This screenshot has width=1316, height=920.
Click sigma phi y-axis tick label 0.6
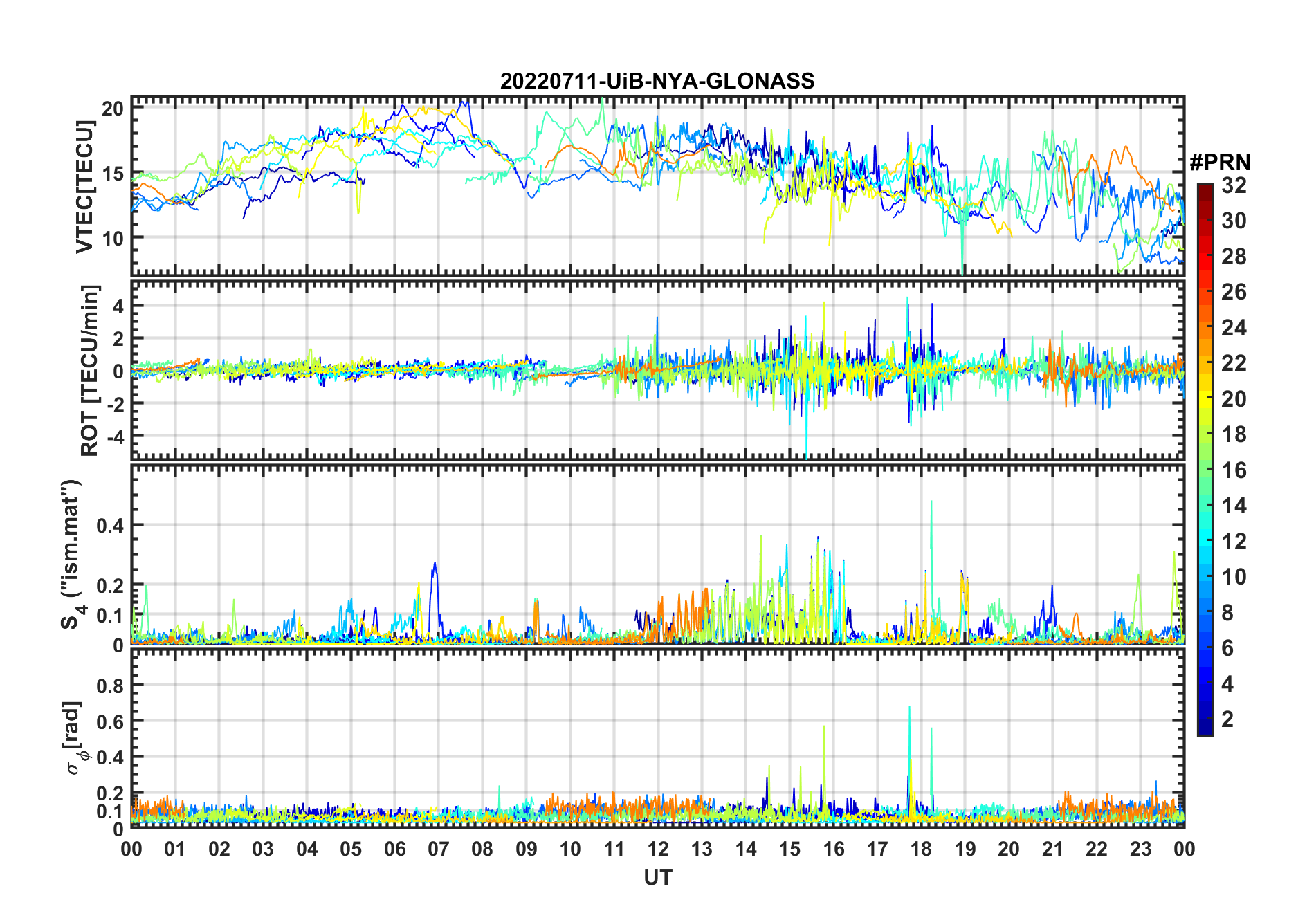(x=110, y=721)
